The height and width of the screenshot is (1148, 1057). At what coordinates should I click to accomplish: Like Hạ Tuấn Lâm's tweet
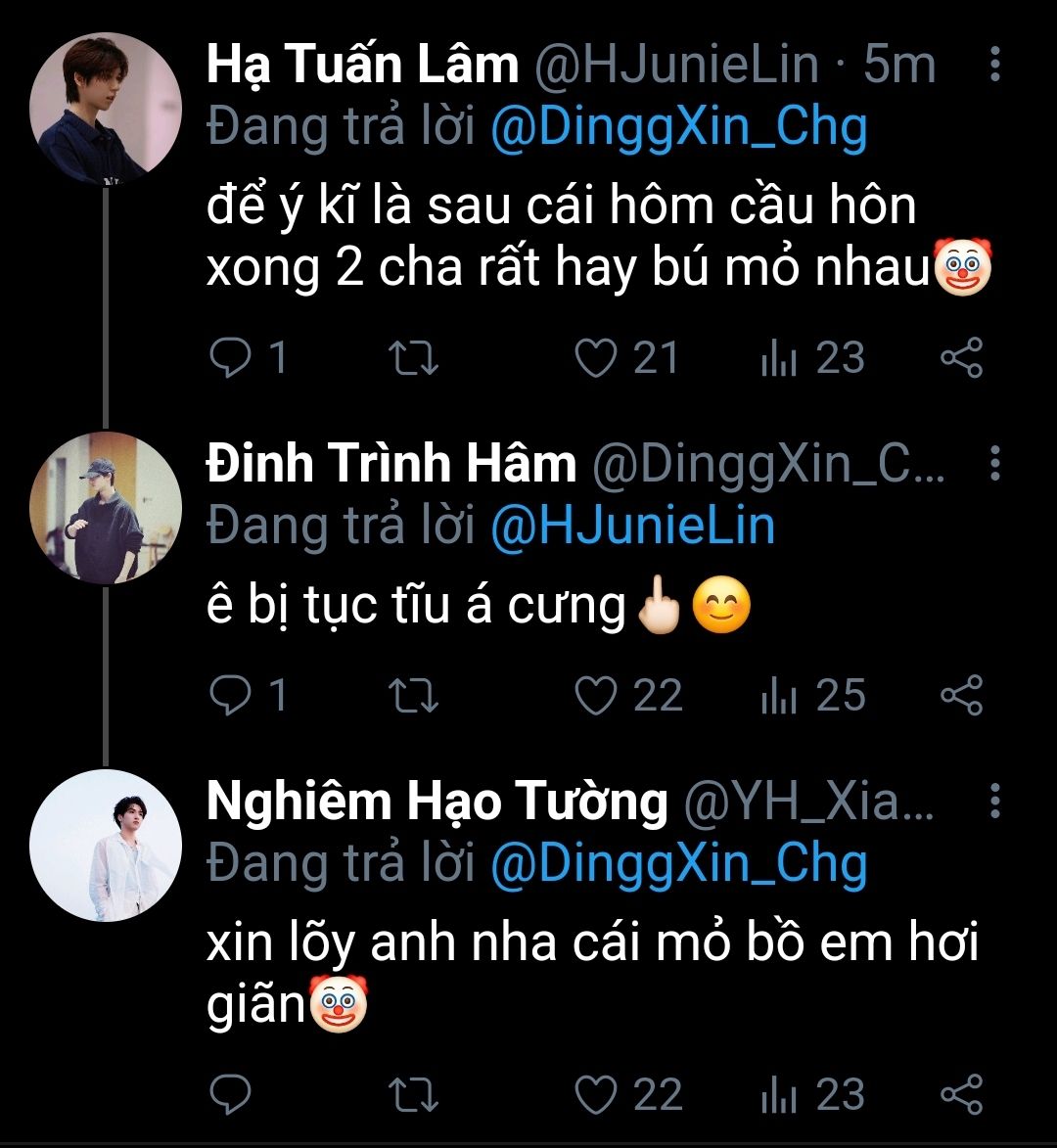(x=594, y=358)
